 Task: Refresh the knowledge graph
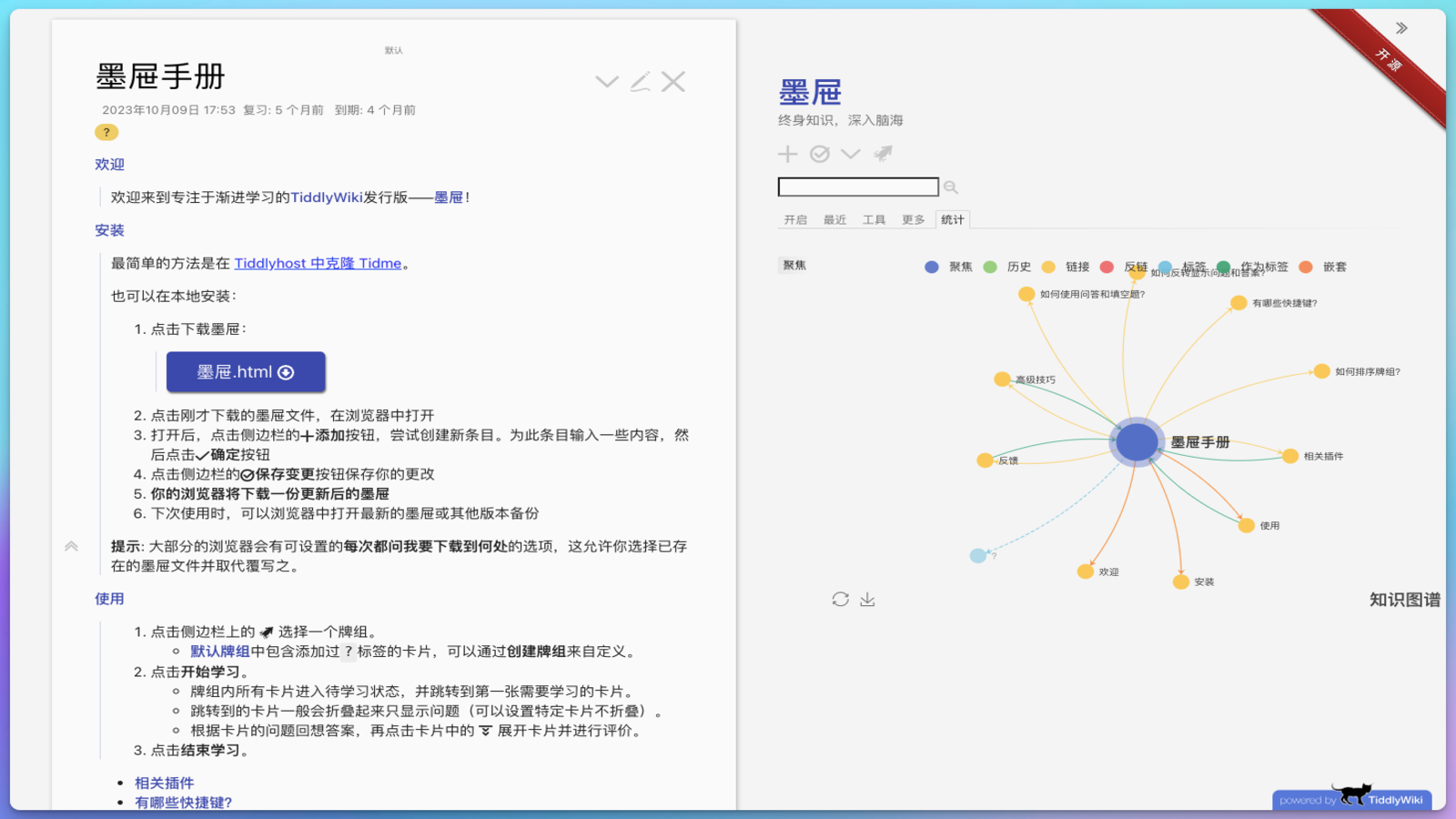[840, 599]
